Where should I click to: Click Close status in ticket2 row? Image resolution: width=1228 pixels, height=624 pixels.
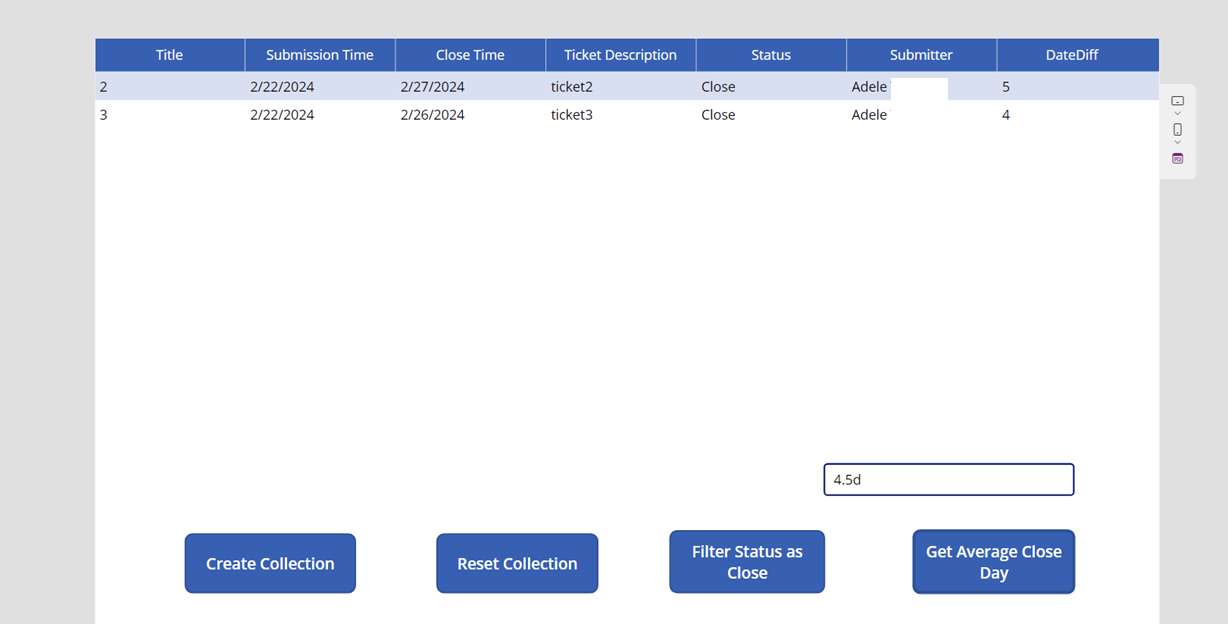718,87
